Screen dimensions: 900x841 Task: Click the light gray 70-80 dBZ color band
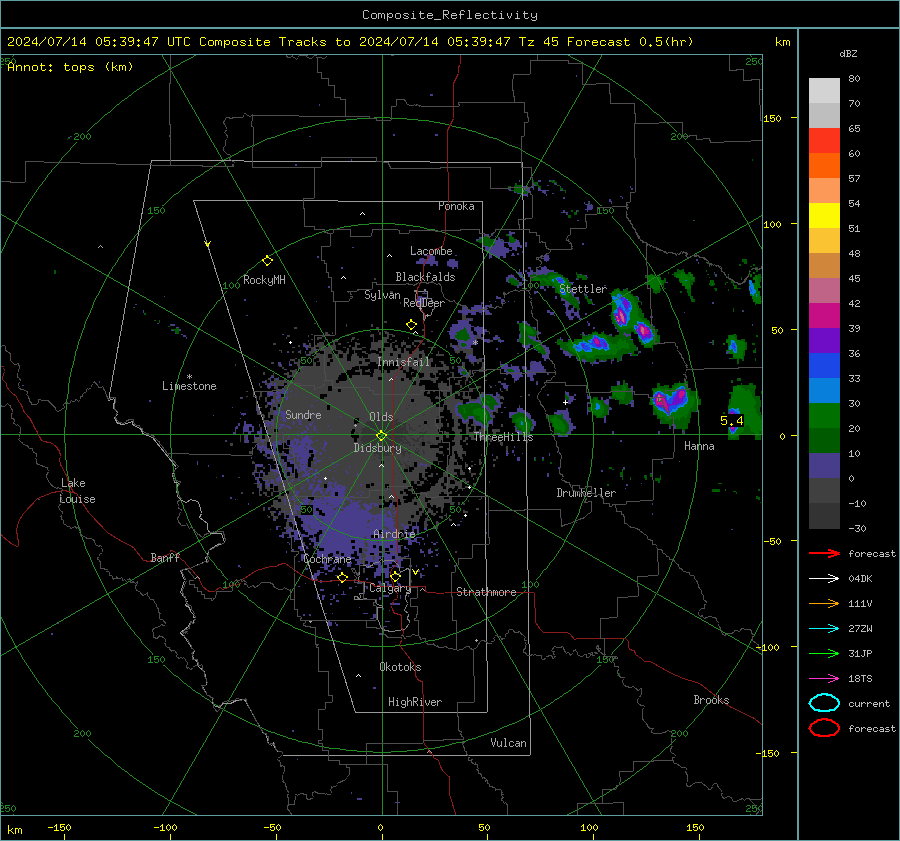[824, 91]
